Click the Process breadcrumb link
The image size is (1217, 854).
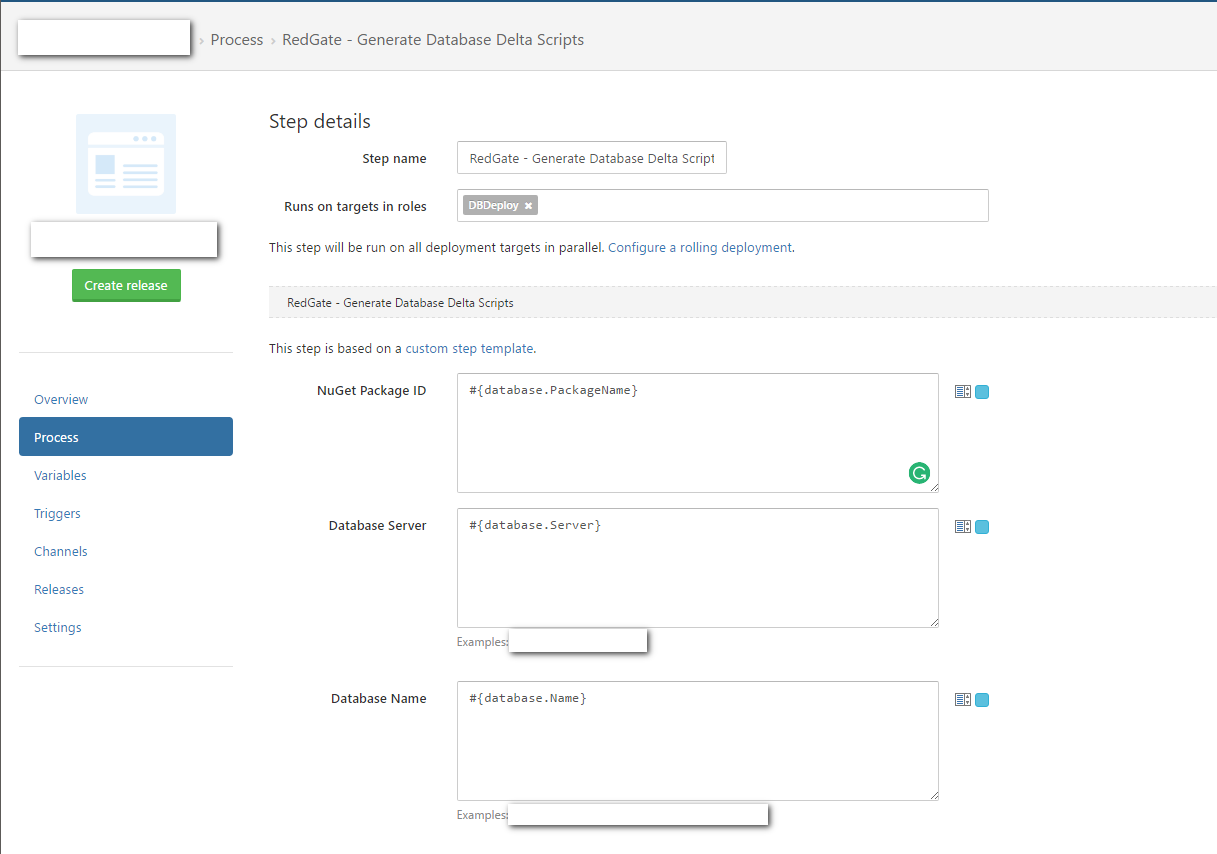pyautogui.click(x=237, y=40)
